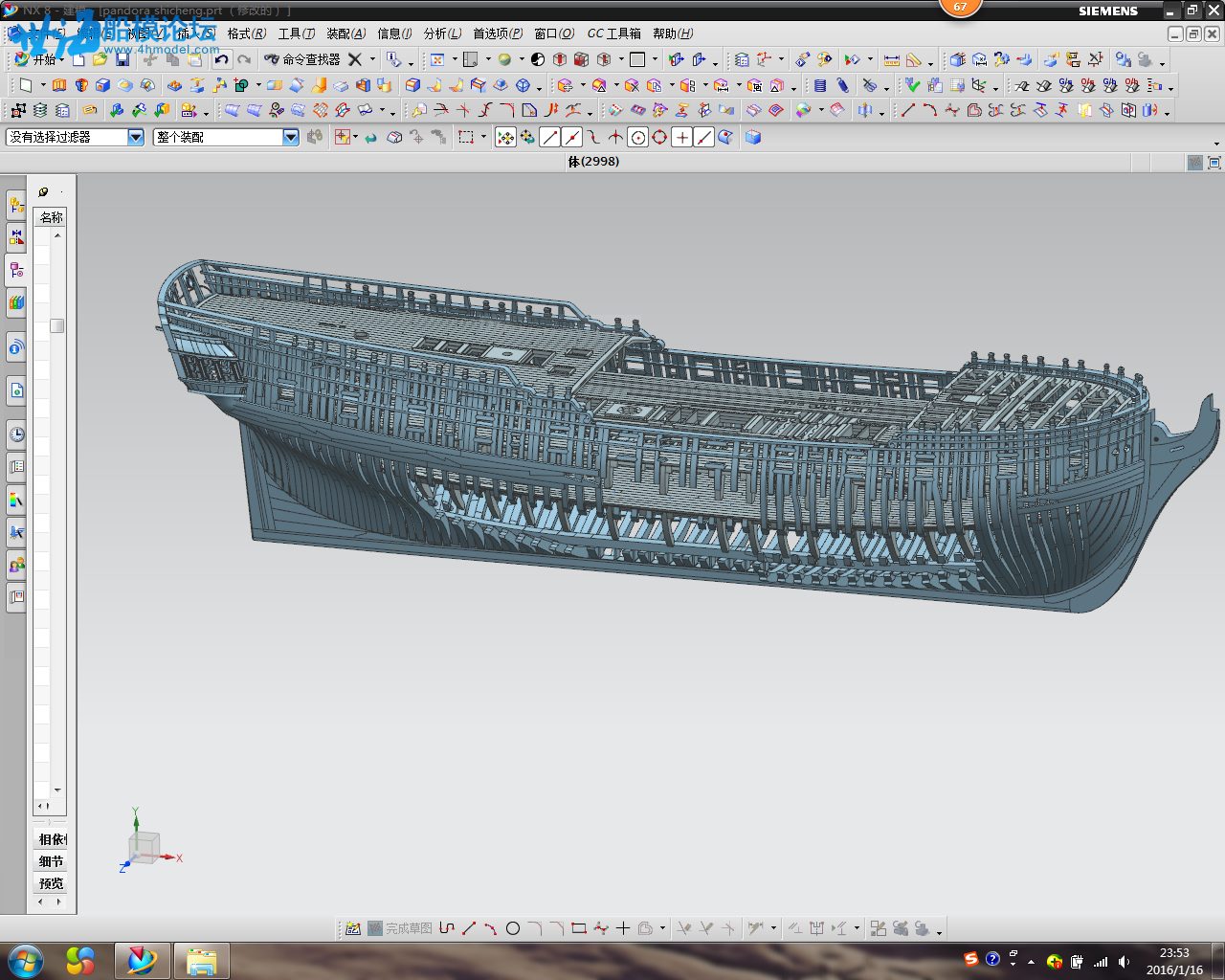Expand the 开始 dropdown arrow
Image resolution: width=1225 pixels, height=980 pixels.
point(62,59)
